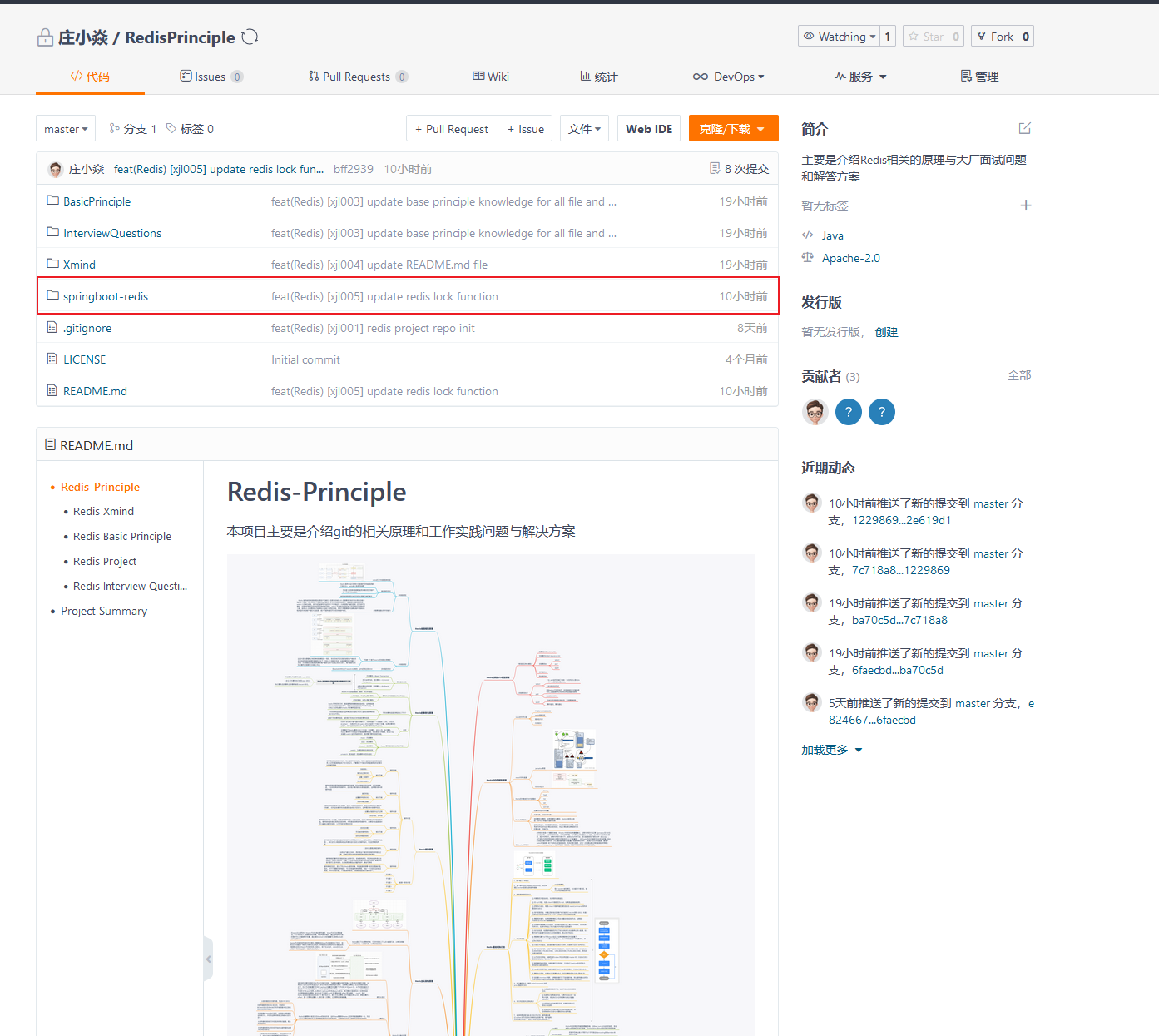This screenshot has height=1036, width=1159.
Task: Add a tag with the plus icon beside 暂无标签
Action: (1026, 205)
